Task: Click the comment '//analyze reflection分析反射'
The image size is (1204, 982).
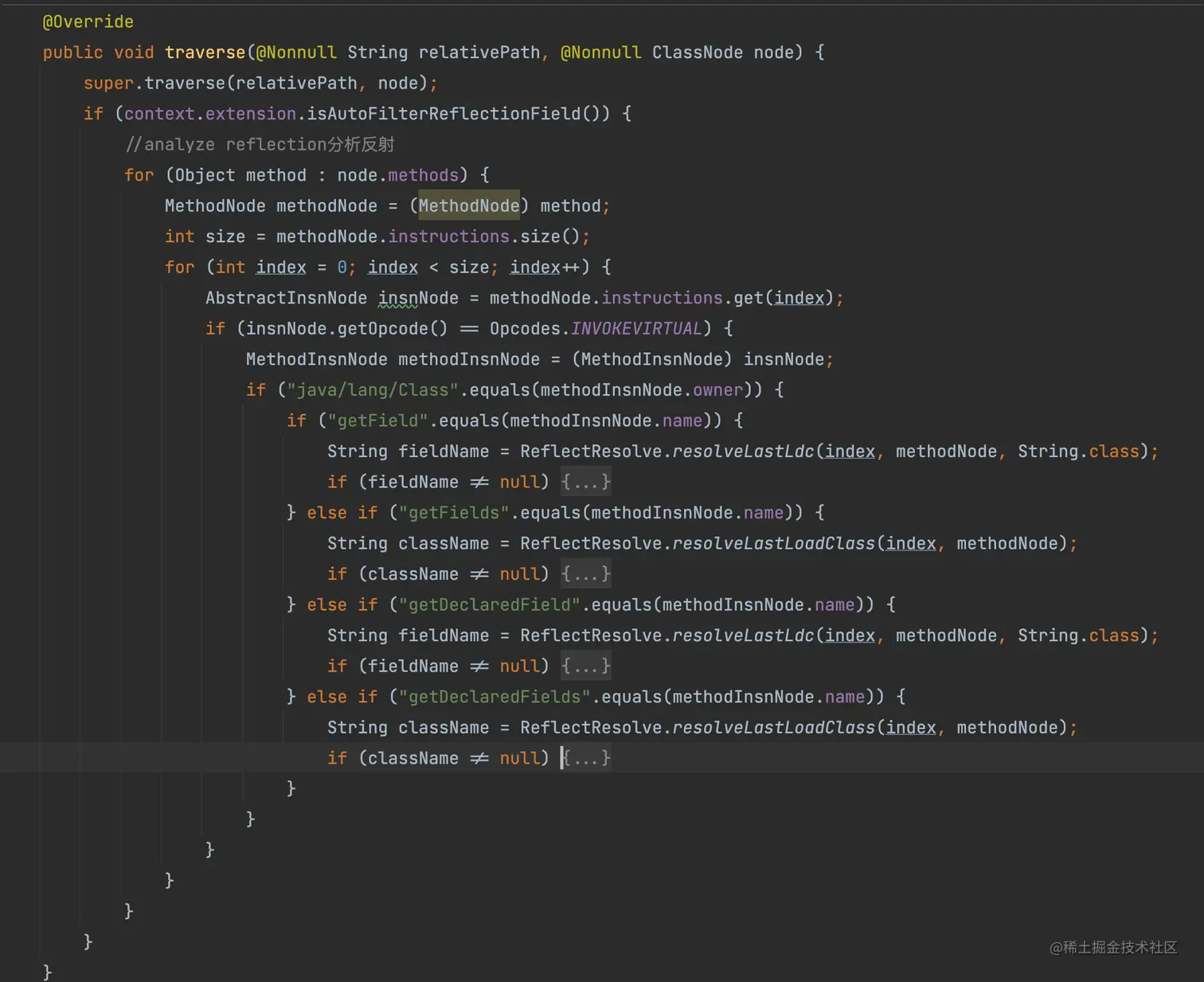Action: point(260,144)
